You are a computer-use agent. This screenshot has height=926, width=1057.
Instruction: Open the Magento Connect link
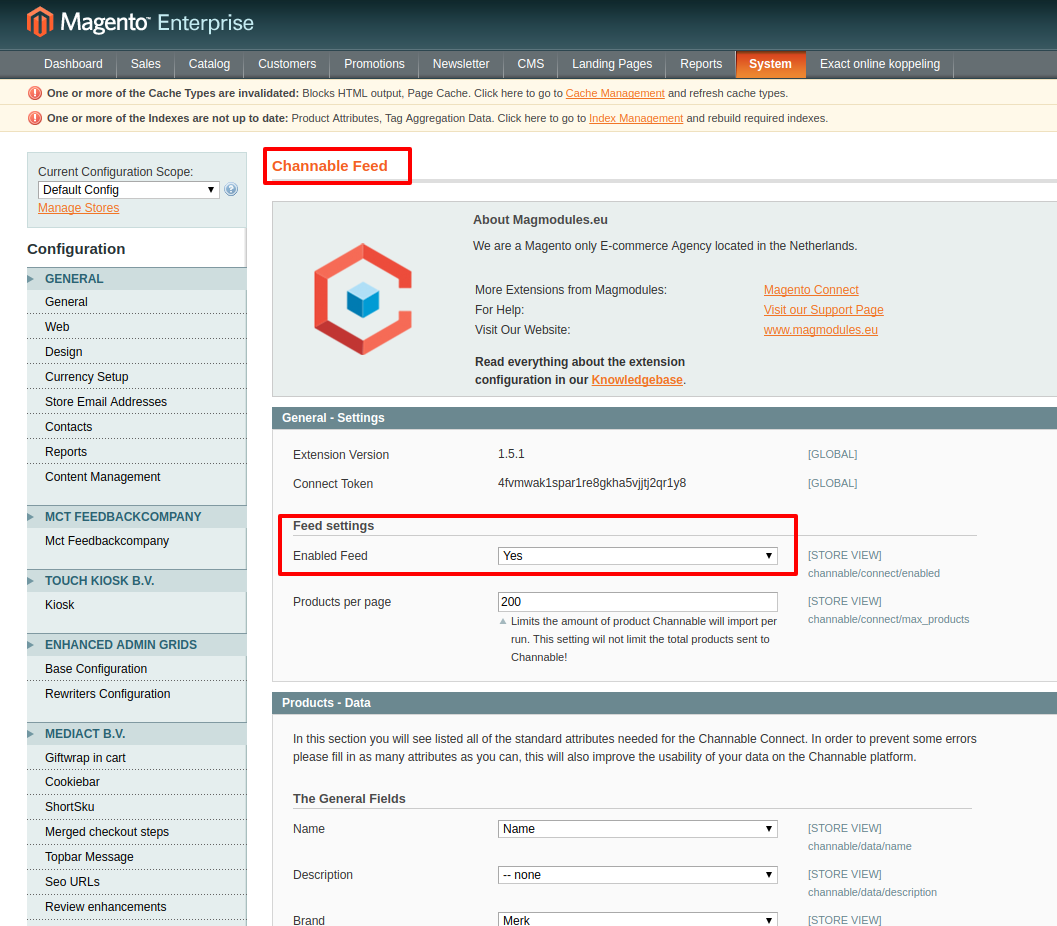pos(811,290)
